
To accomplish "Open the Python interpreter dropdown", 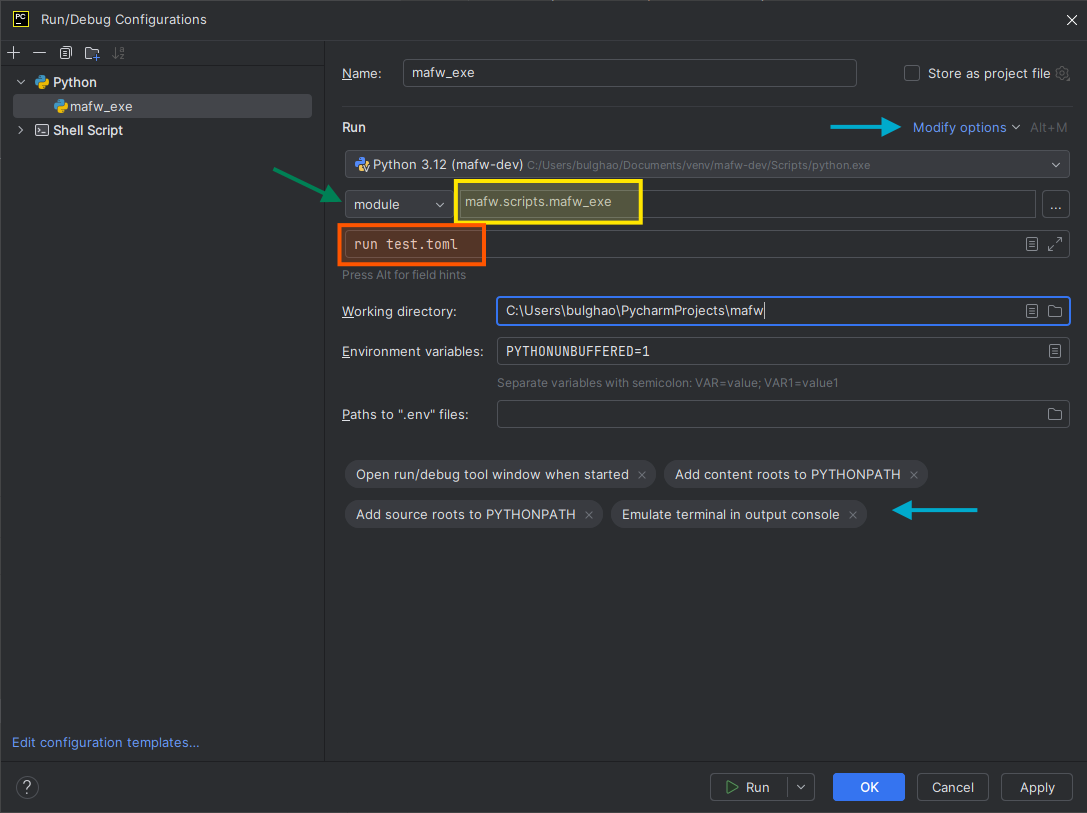I will [x=1056, y=164].
